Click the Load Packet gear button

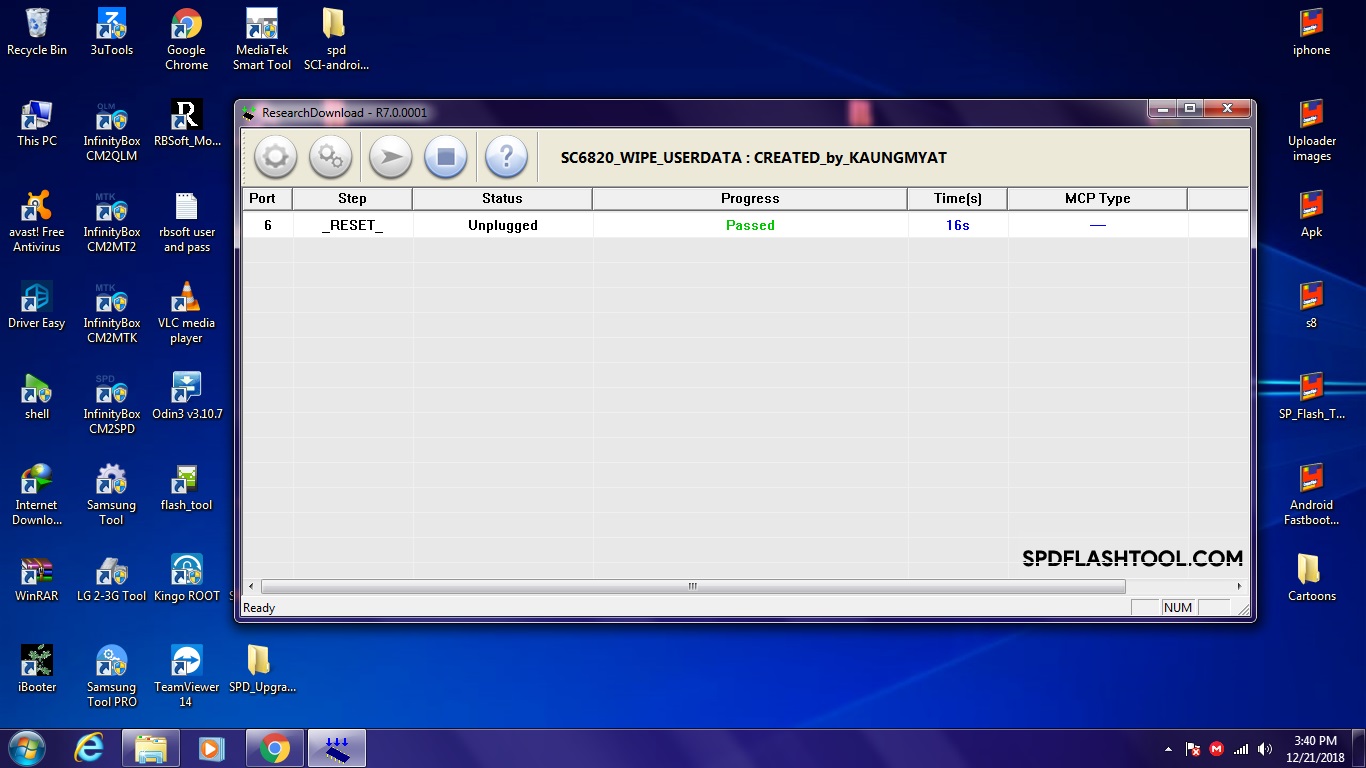275,157
